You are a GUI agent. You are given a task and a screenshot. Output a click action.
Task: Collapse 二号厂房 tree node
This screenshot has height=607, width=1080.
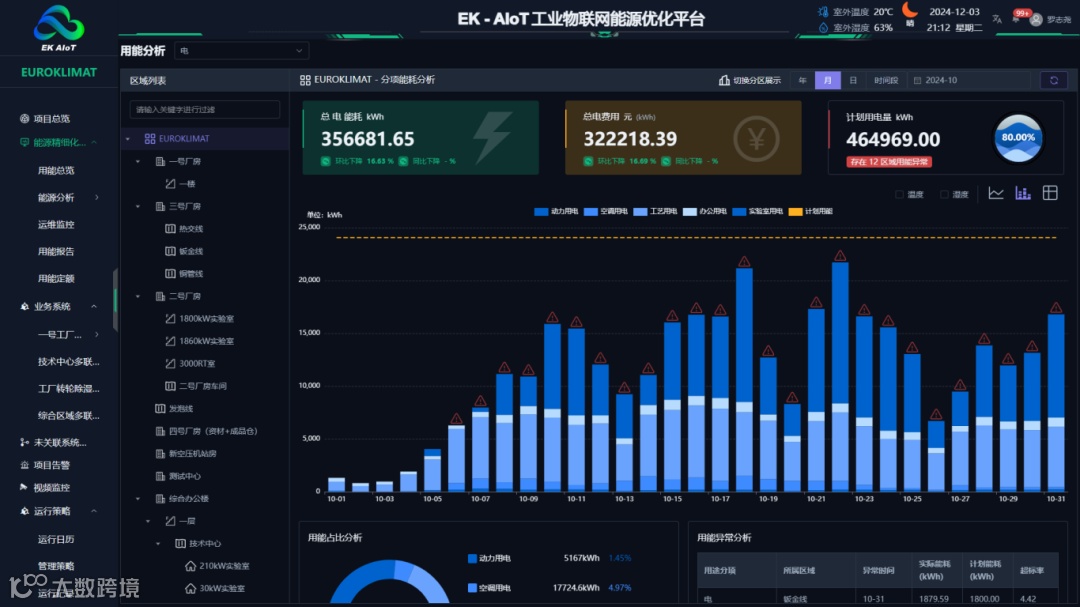138,296
